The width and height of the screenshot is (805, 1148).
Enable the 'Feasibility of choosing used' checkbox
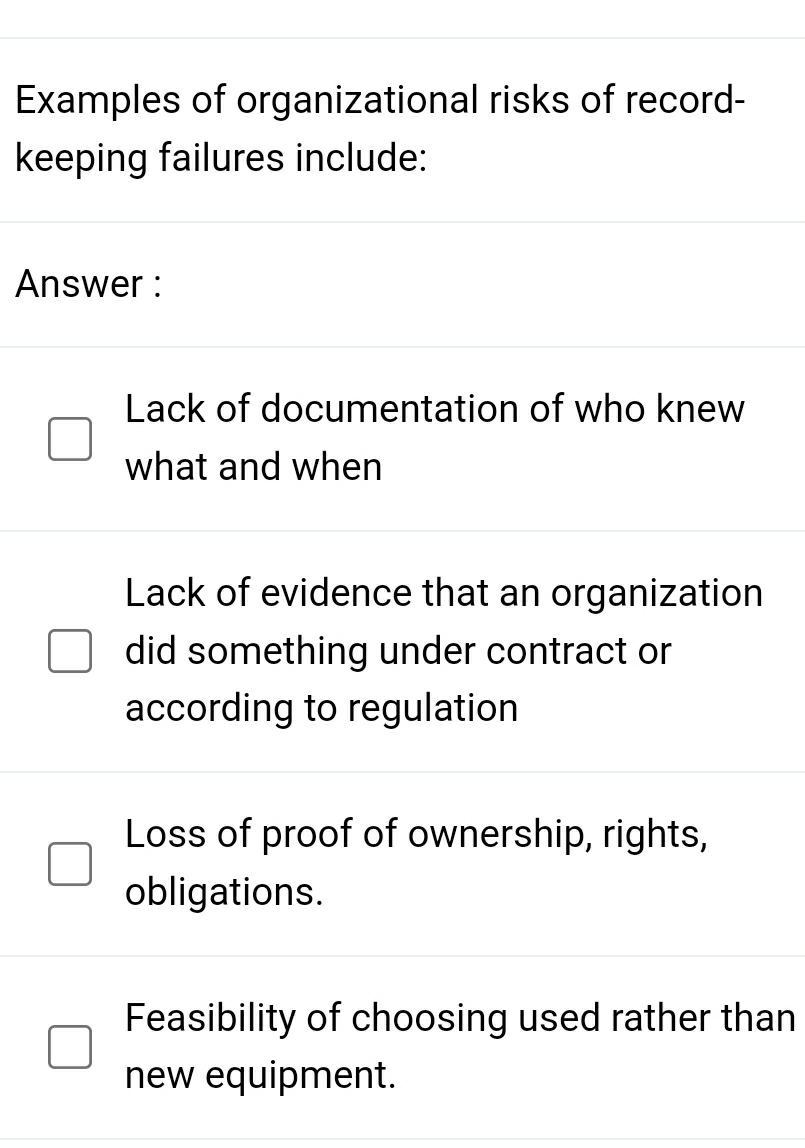click(x=70, y=1047)
